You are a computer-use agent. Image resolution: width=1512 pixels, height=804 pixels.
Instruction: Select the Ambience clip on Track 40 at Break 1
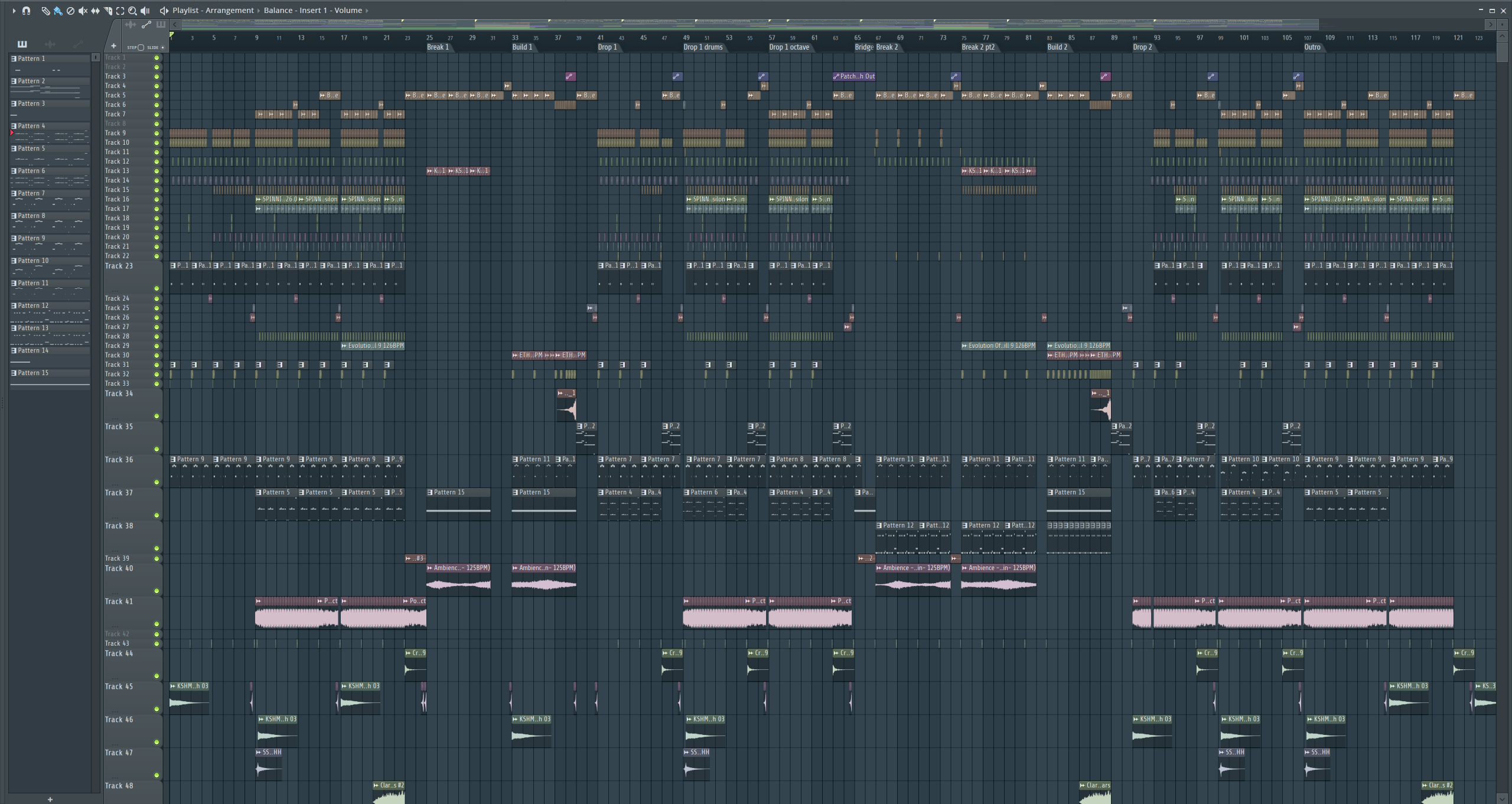point(458,579)
